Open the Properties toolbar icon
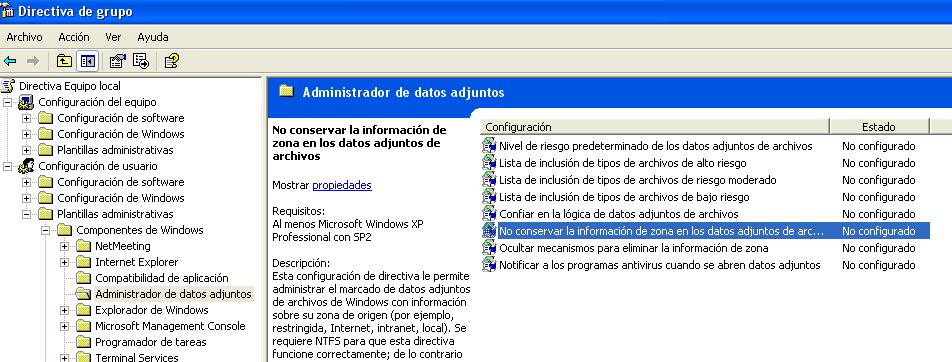Image resolution: width=952 pixels, height=362 pixels. point(117,61)
